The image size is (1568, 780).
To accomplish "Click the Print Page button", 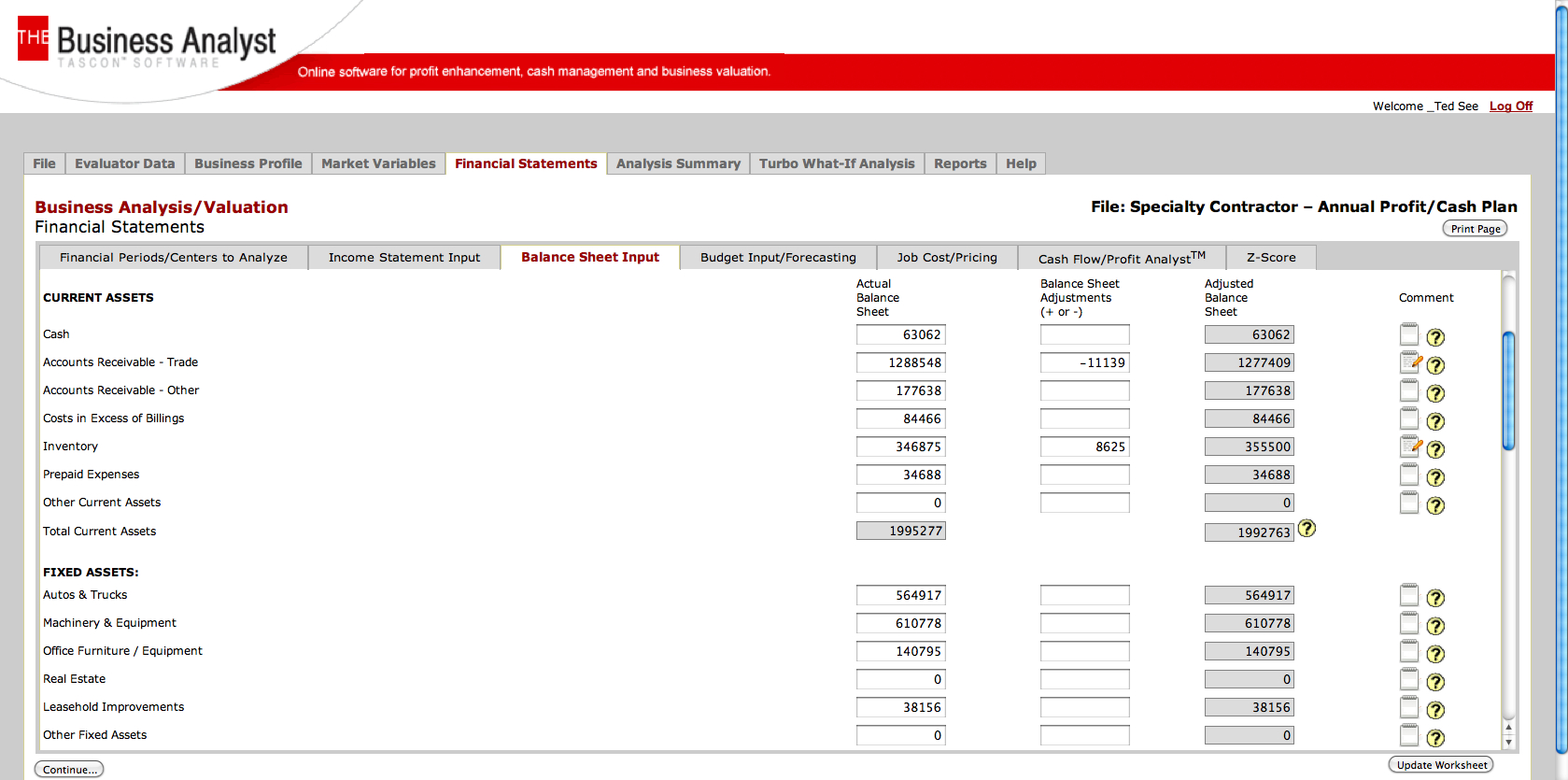I will 1476,229.
